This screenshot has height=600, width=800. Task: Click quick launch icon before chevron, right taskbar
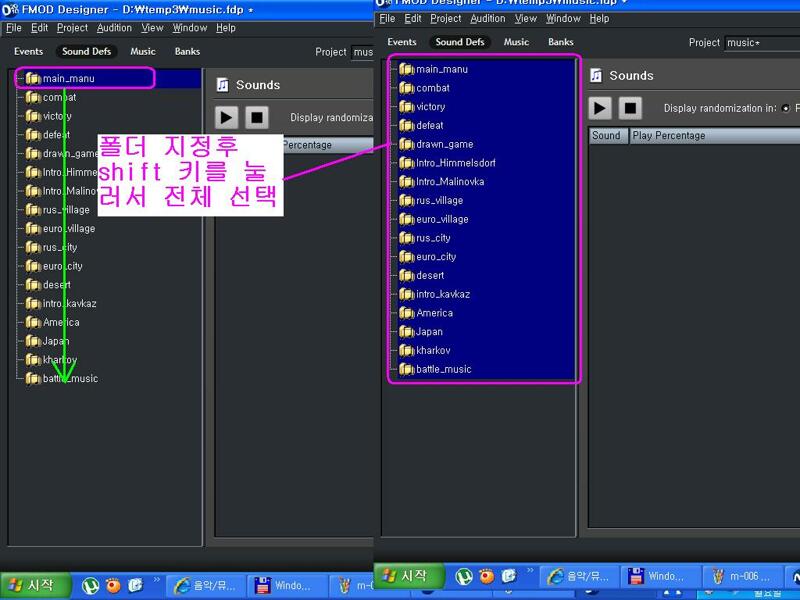(x=509, y=577)
